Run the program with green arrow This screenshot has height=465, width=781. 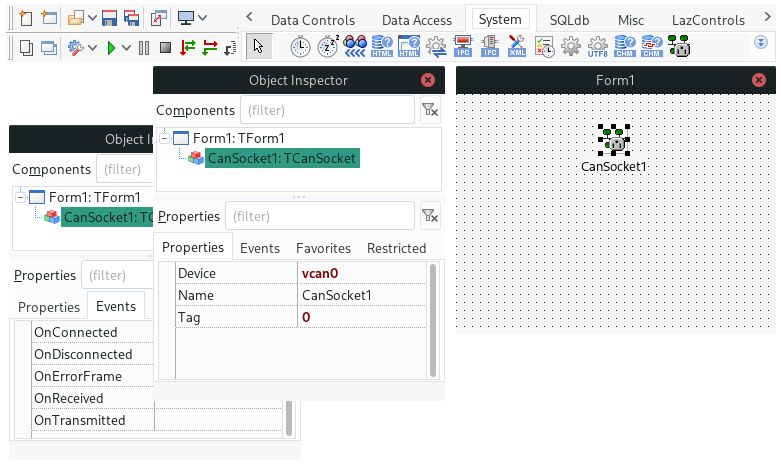[112, 48]
